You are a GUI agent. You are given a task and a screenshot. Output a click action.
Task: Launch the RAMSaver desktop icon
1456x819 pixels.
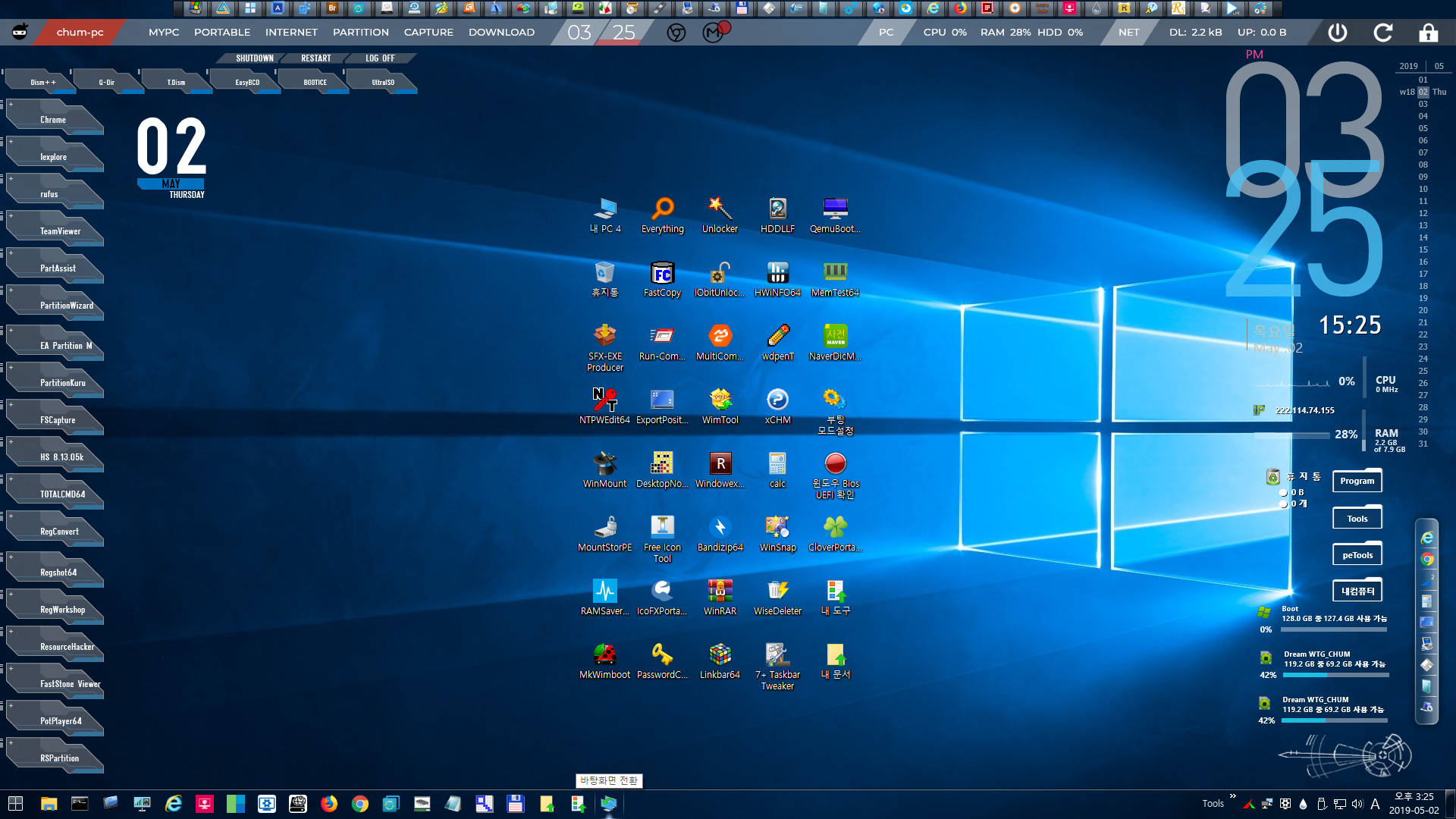605,598
